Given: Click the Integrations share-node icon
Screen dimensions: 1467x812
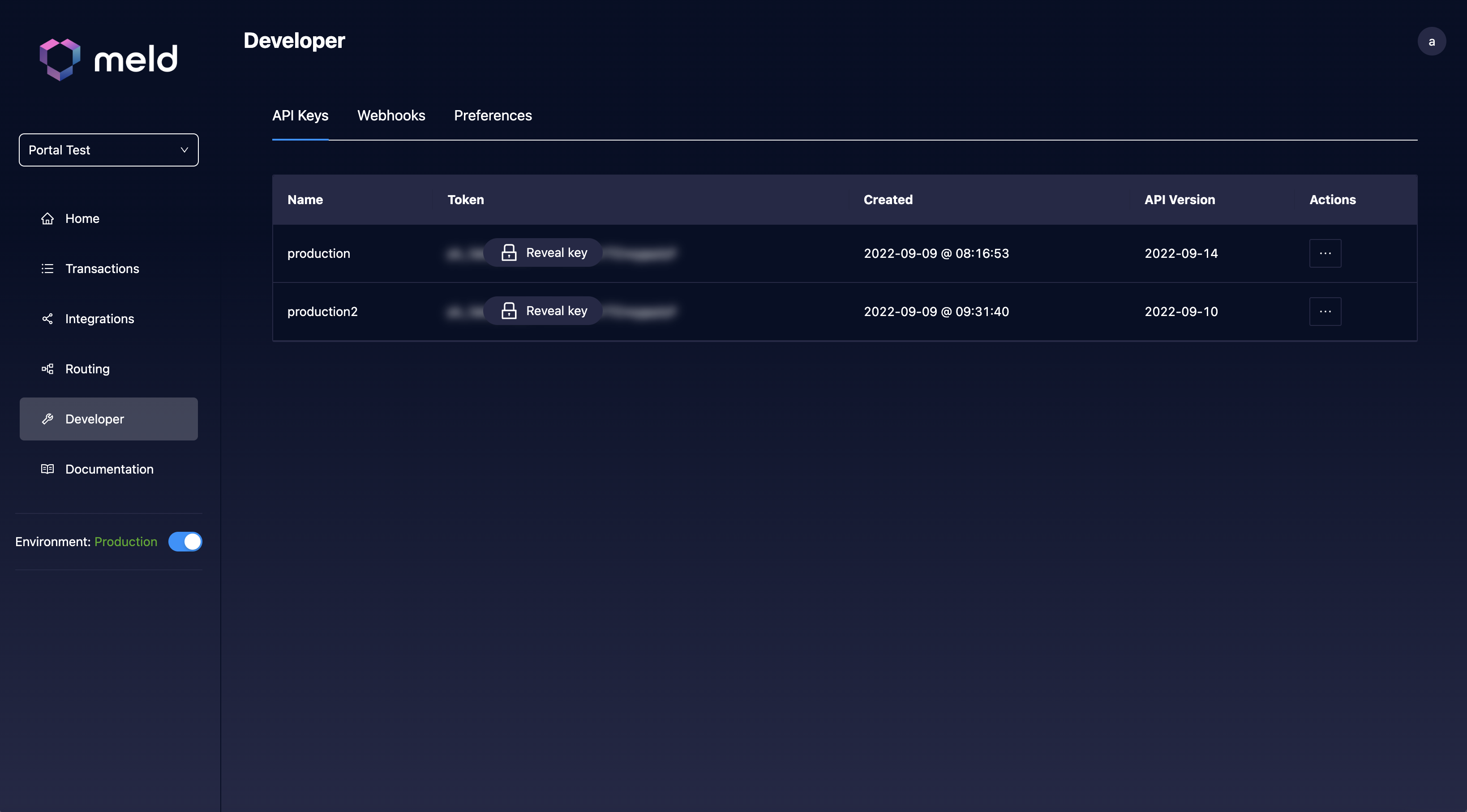Looking at the screenshot, I should [x=47, y=319].
